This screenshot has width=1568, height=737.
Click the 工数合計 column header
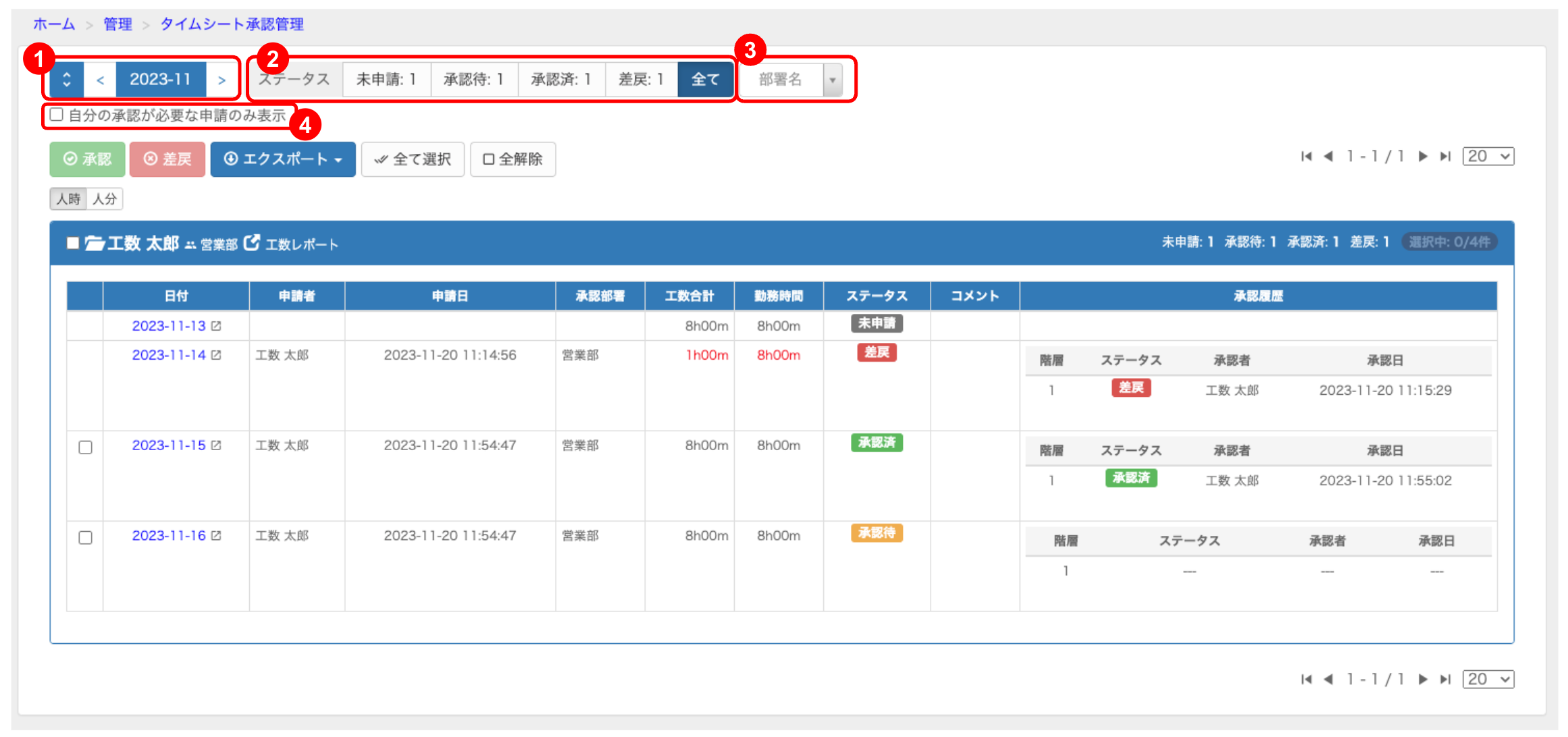[689, 296]
